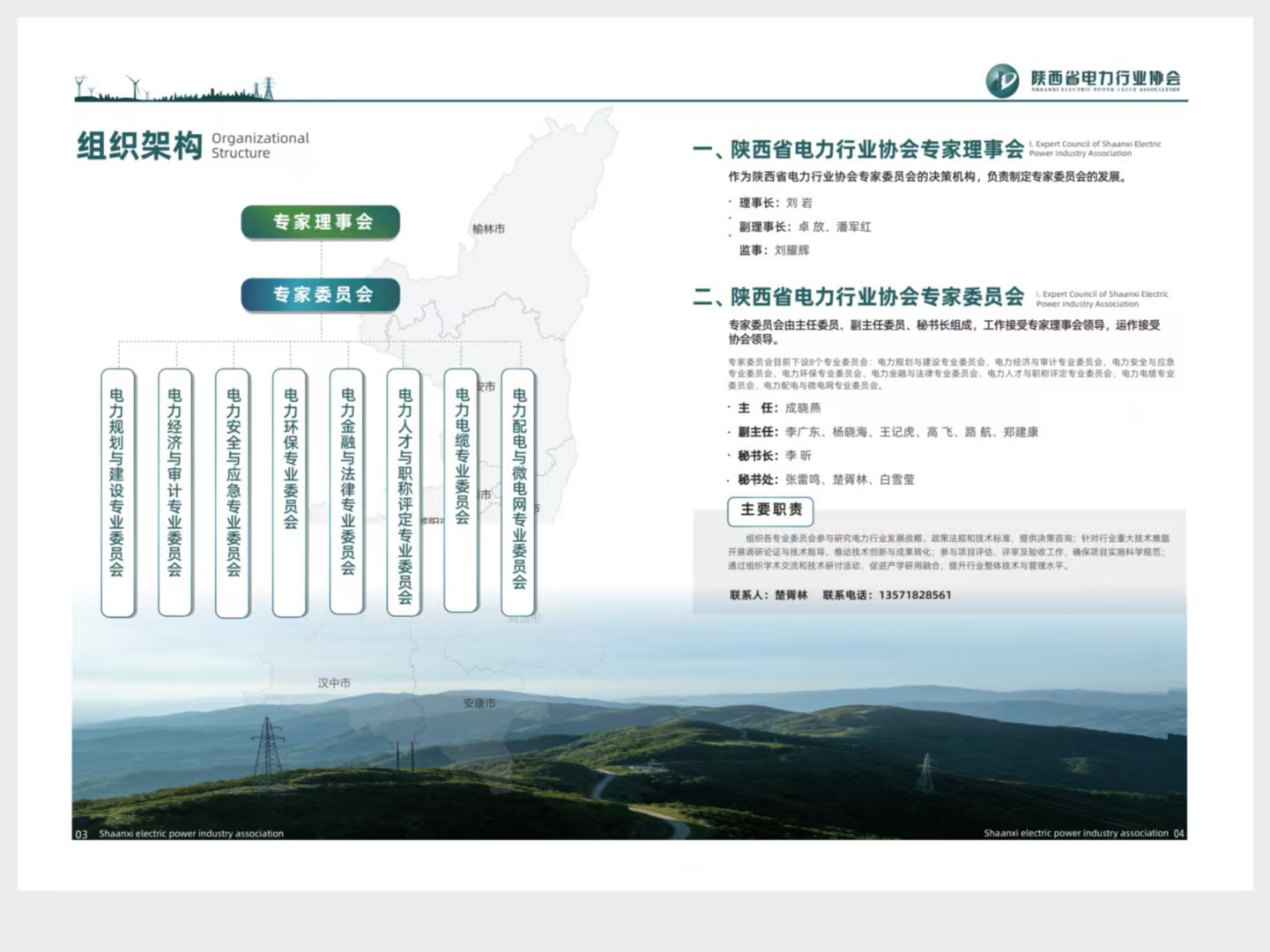Viewport: 1270px width, 952px height.
Task: Click the 组织架构 page title
Action: 140,145
